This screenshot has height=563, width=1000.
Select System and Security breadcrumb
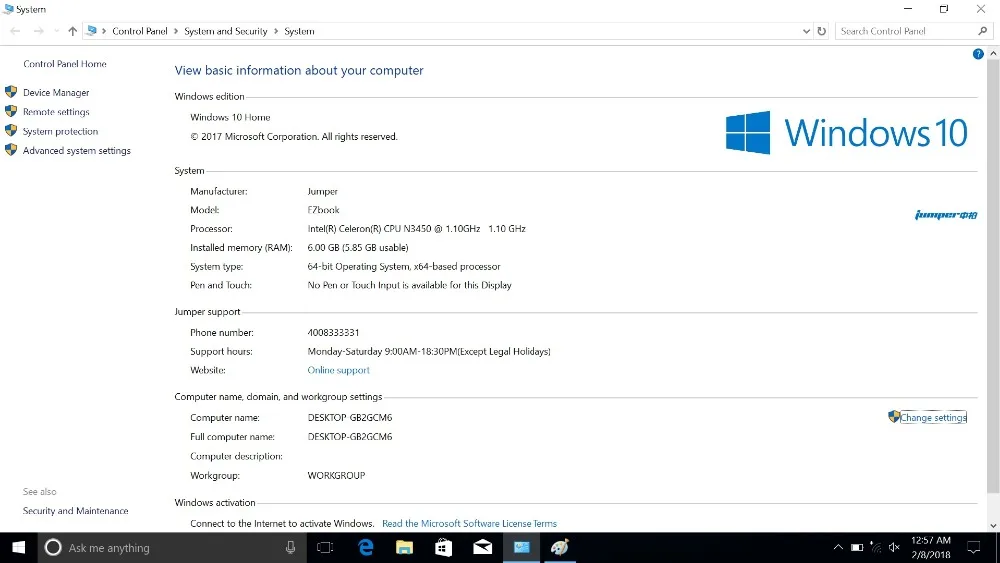(226, 31)
